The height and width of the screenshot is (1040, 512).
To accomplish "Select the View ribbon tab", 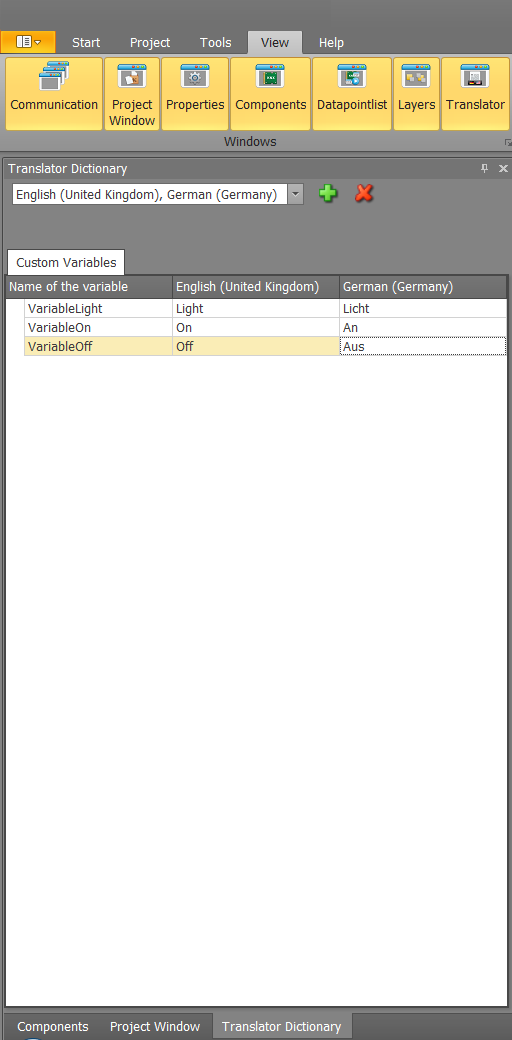I will [x=275, y=42].
